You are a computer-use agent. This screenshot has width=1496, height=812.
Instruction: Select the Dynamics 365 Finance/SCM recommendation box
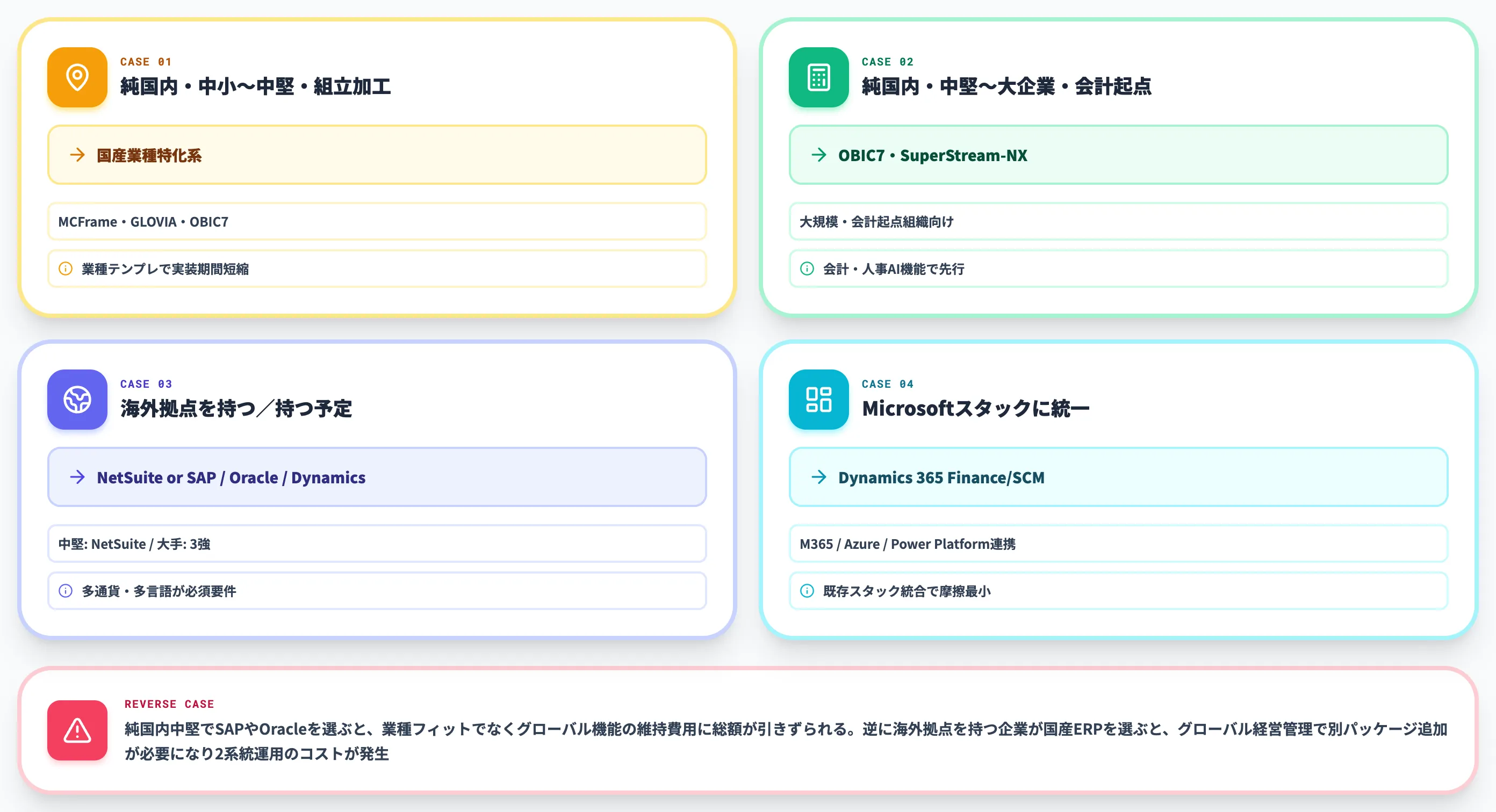pyautogui.click(x=1118, y=477)
